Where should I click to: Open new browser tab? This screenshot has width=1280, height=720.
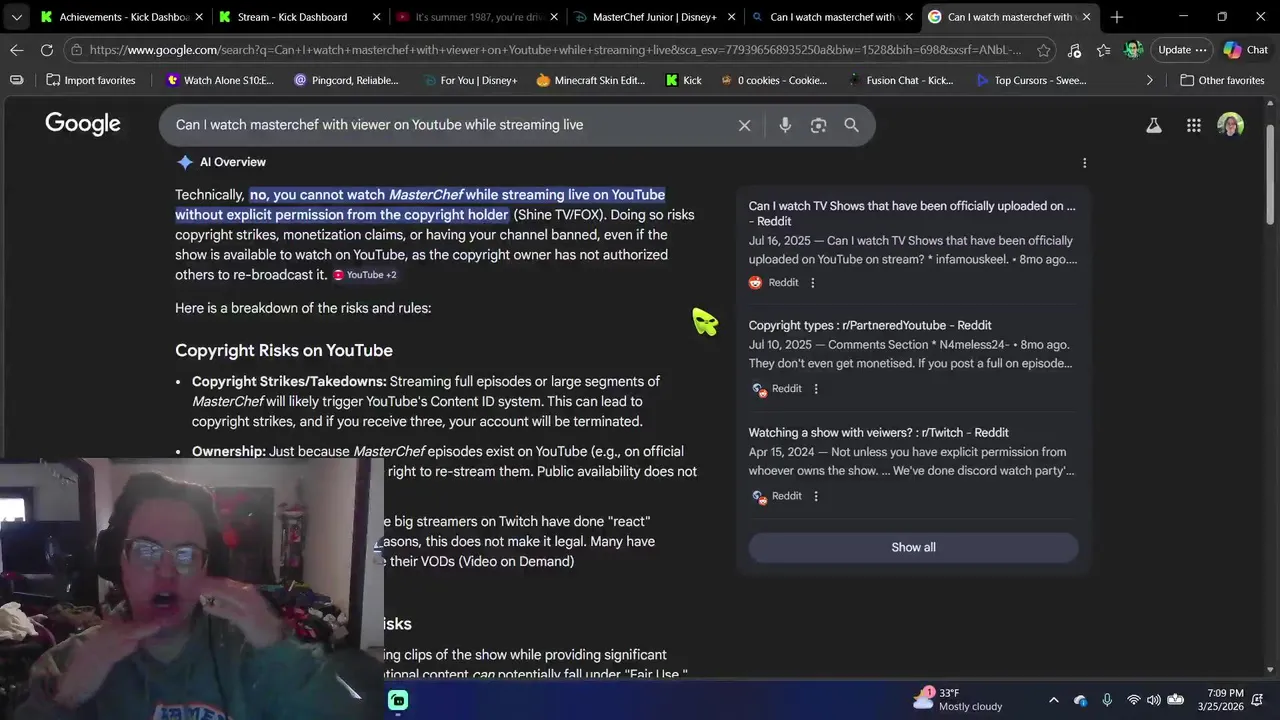(1117, 17)
